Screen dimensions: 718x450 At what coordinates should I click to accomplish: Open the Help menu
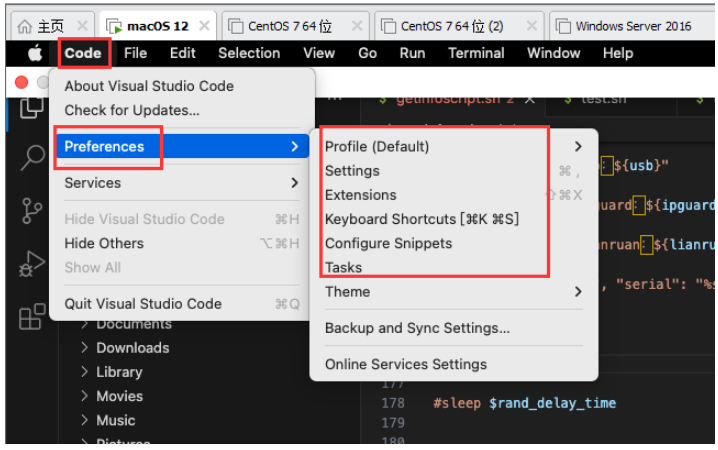click(618, 53)
